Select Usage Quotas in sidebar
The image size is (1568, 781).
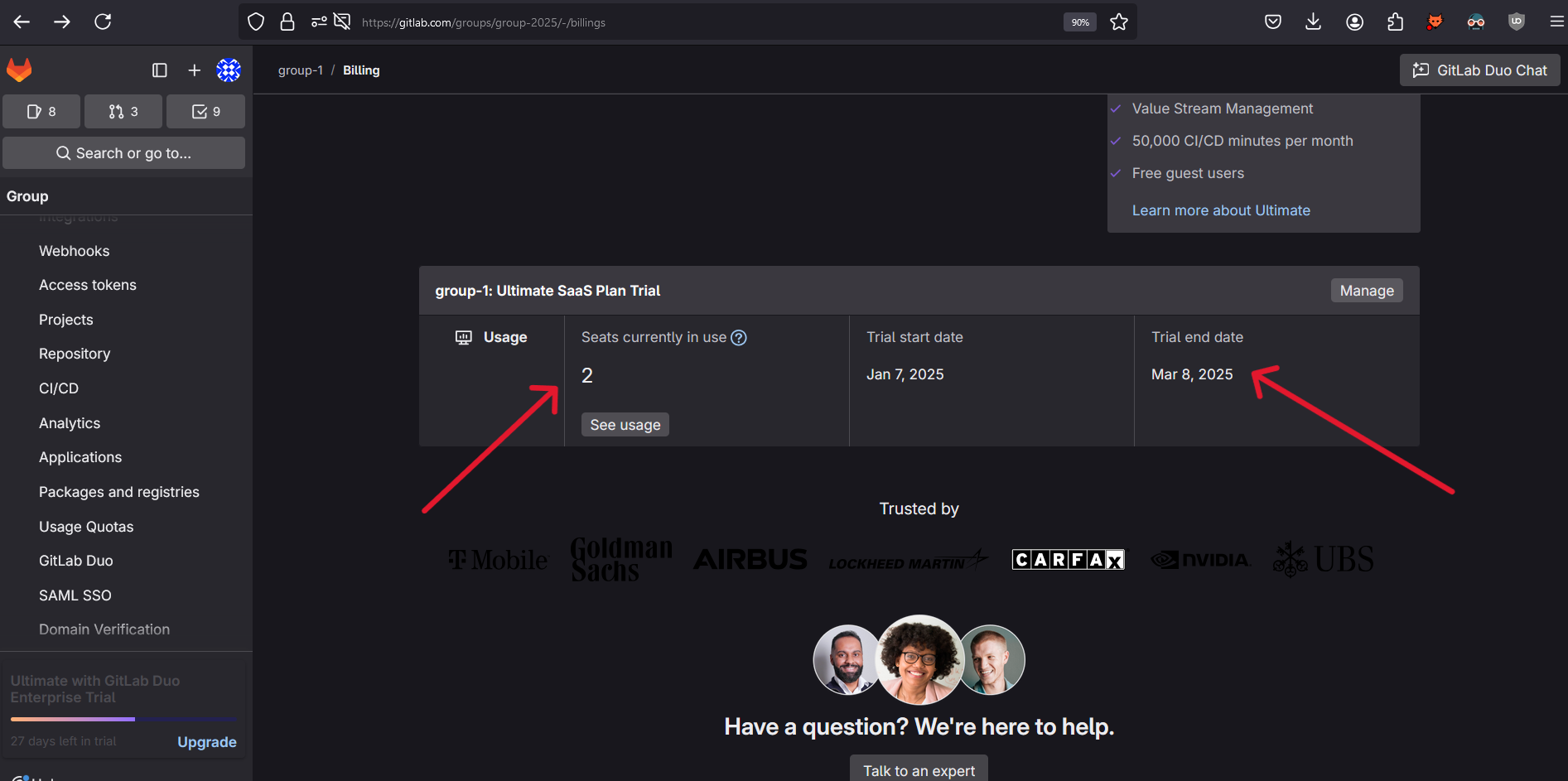pyautogui.click(x=86, y=527)
